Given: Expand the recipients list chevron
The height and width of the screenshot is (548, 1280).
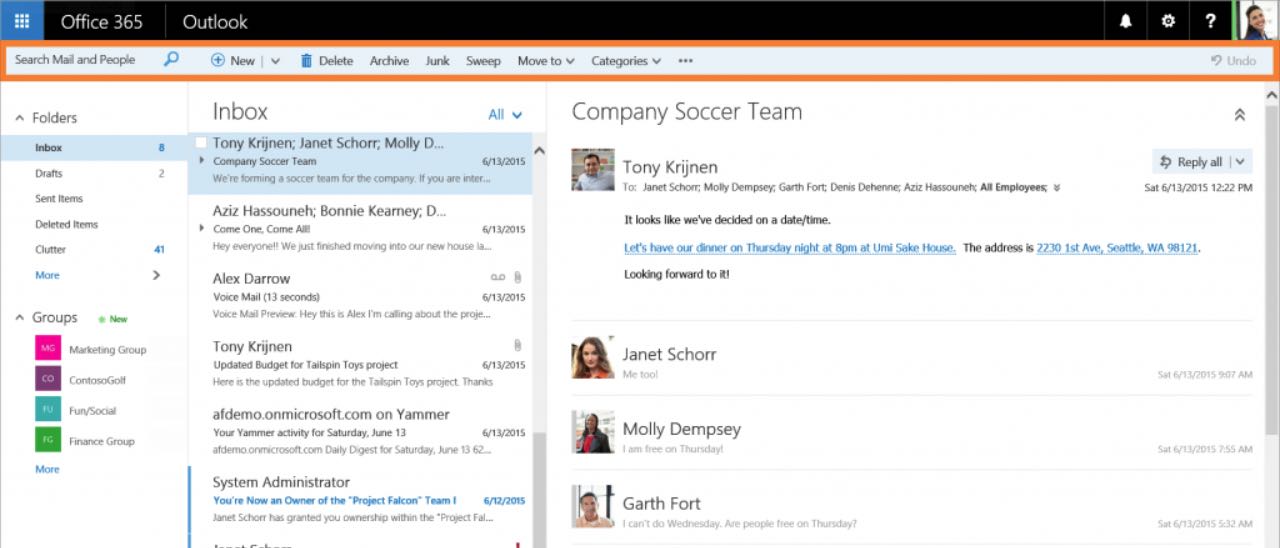Looking at the screenshot, I should tap(1057, 187).
